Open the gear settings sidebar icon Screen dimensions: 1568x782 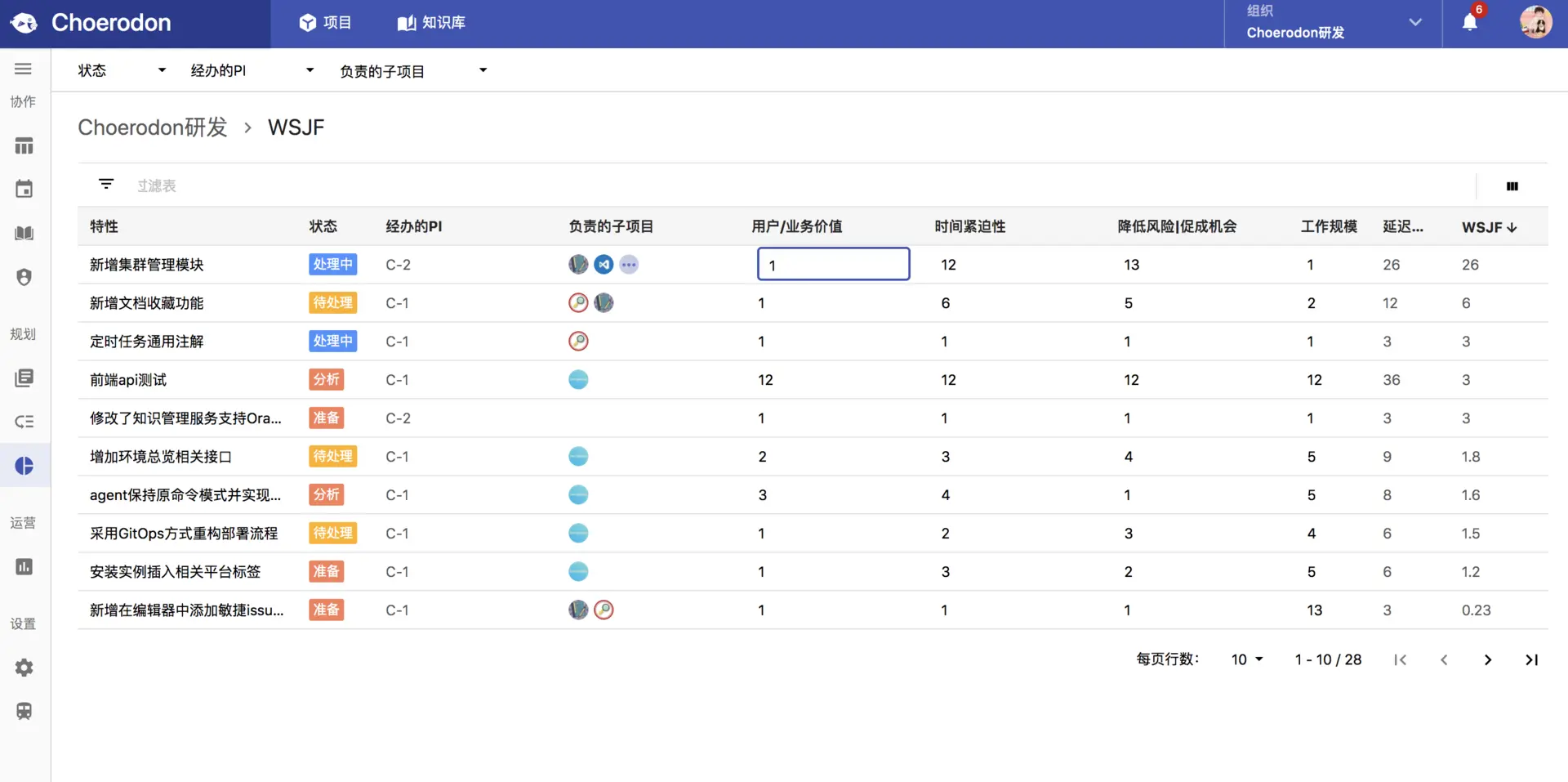[24, 668]
